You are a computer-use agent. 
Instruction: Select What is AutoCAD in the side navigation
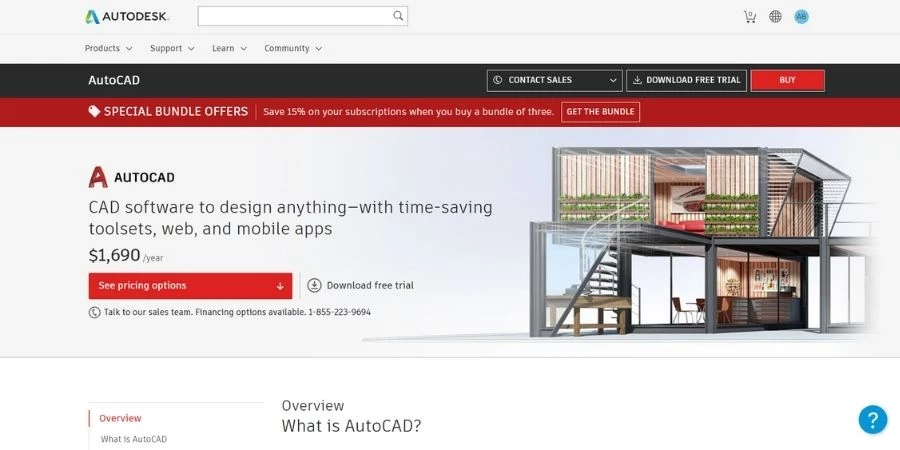(x=134, y=439)
